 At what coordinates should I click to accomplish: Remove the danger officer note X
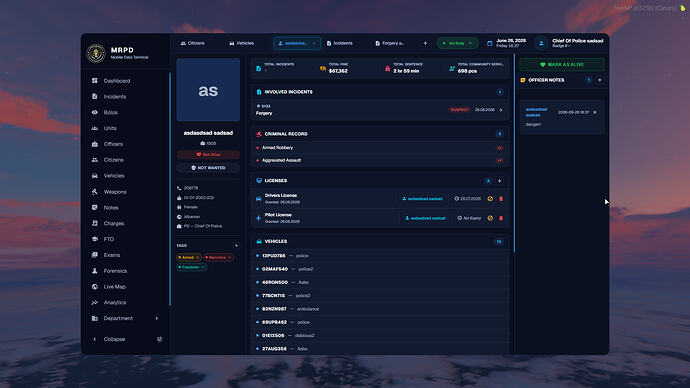(595, 113)
